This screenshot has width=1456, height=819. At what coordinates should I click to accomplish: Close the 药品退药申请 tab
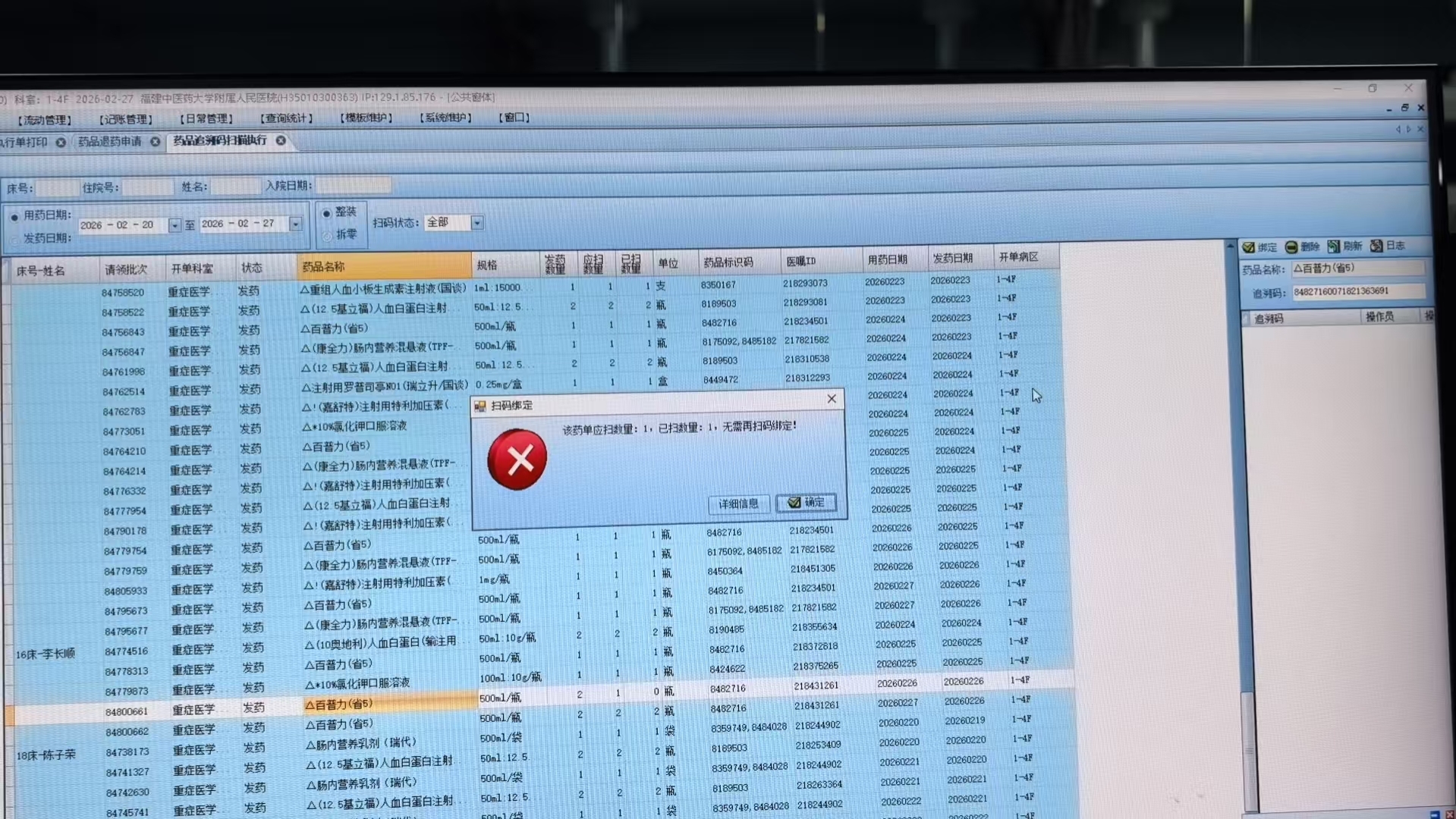point(155,142)
